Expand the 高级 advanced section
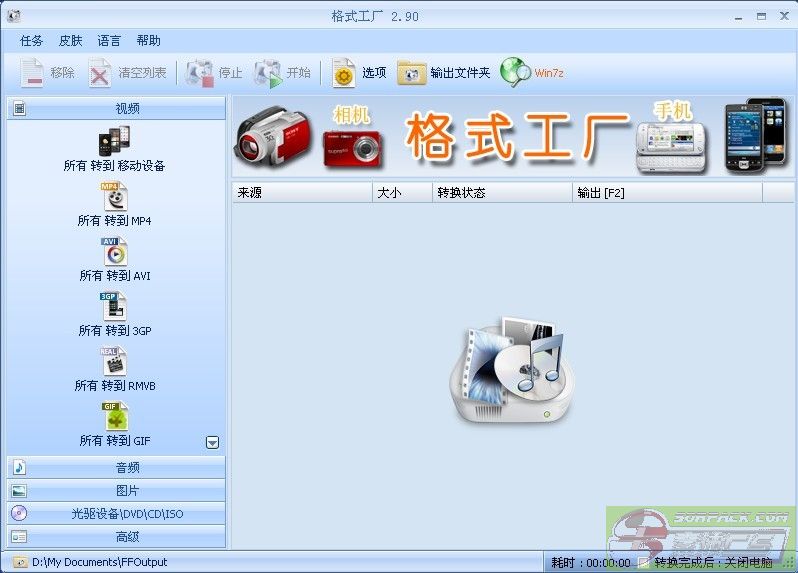Viewport: 798px width, 573px height. click(x=117, y=537)
